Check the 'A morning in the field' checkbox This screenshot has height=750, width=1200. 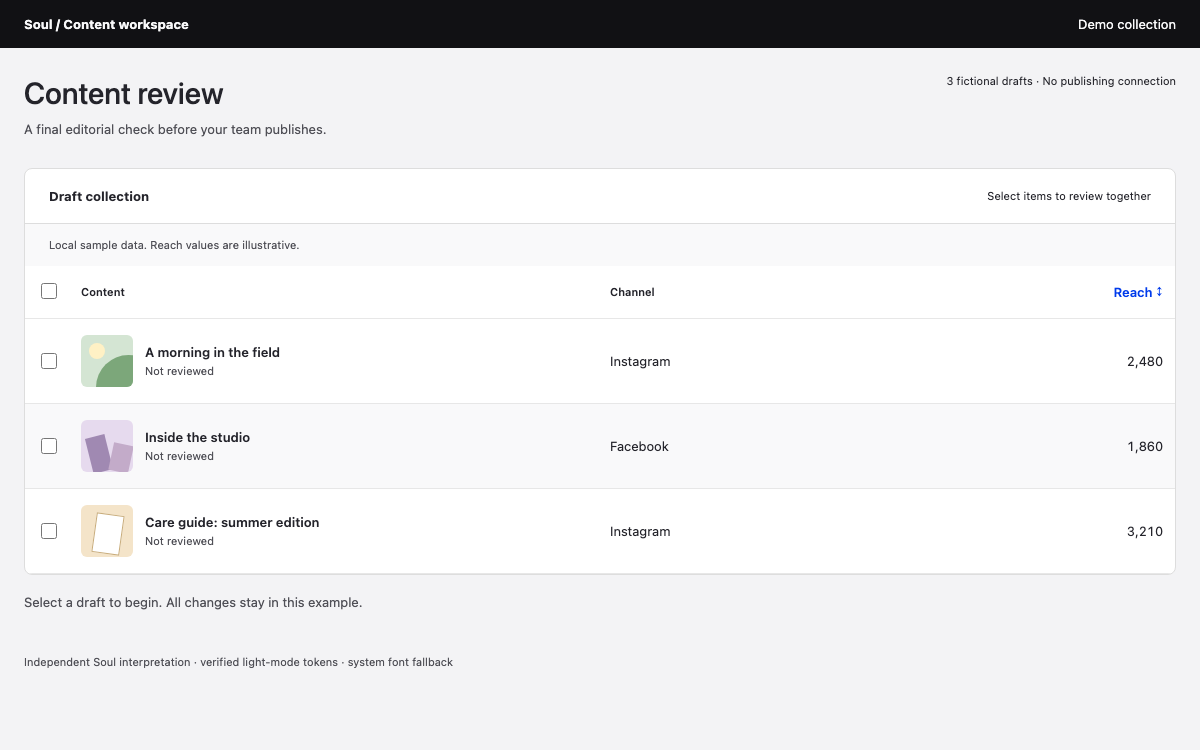pyautogui.click(x=49, y=361)
